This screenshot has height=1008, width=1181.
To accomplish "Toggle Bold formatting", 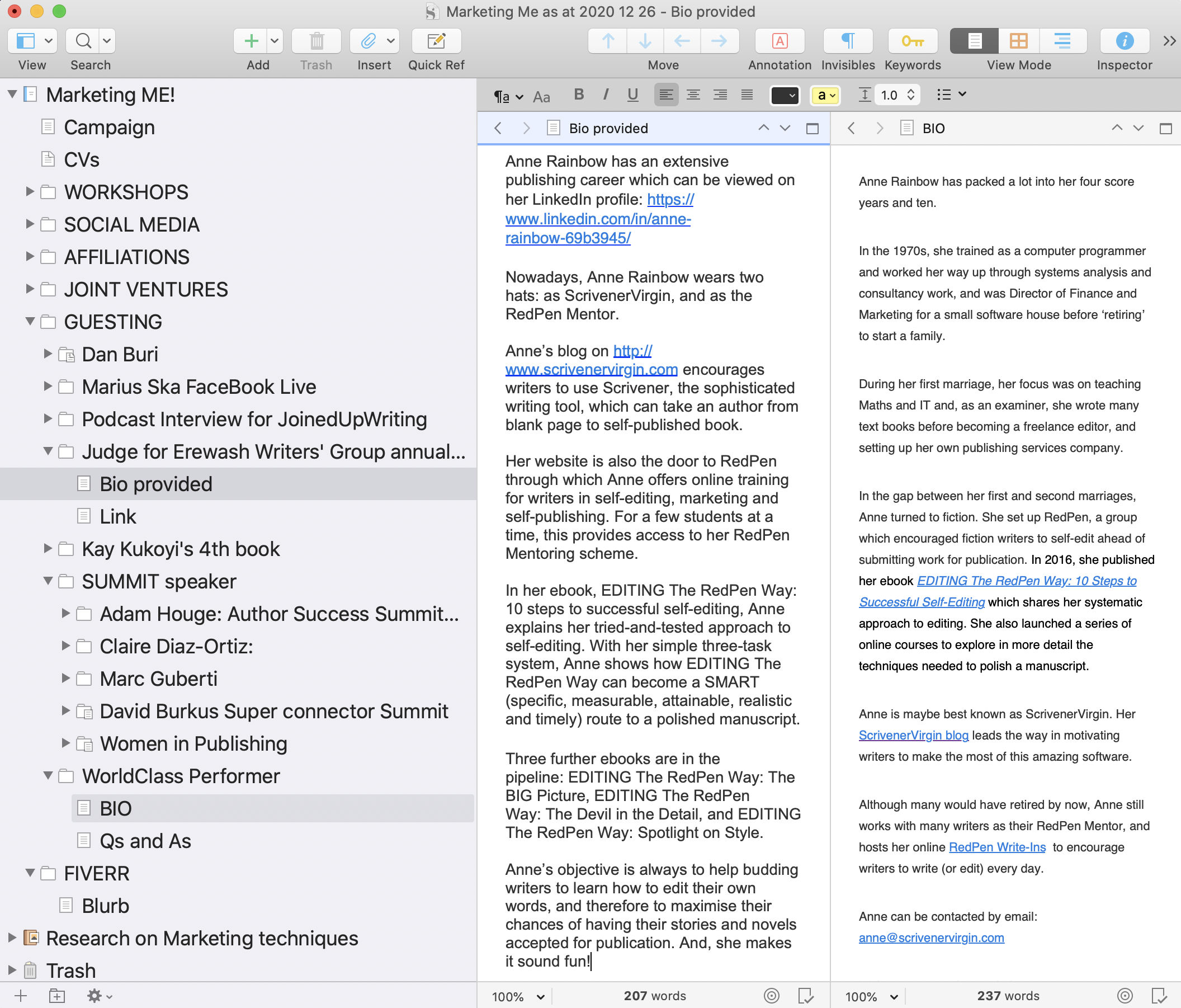I will coord(579,95).
